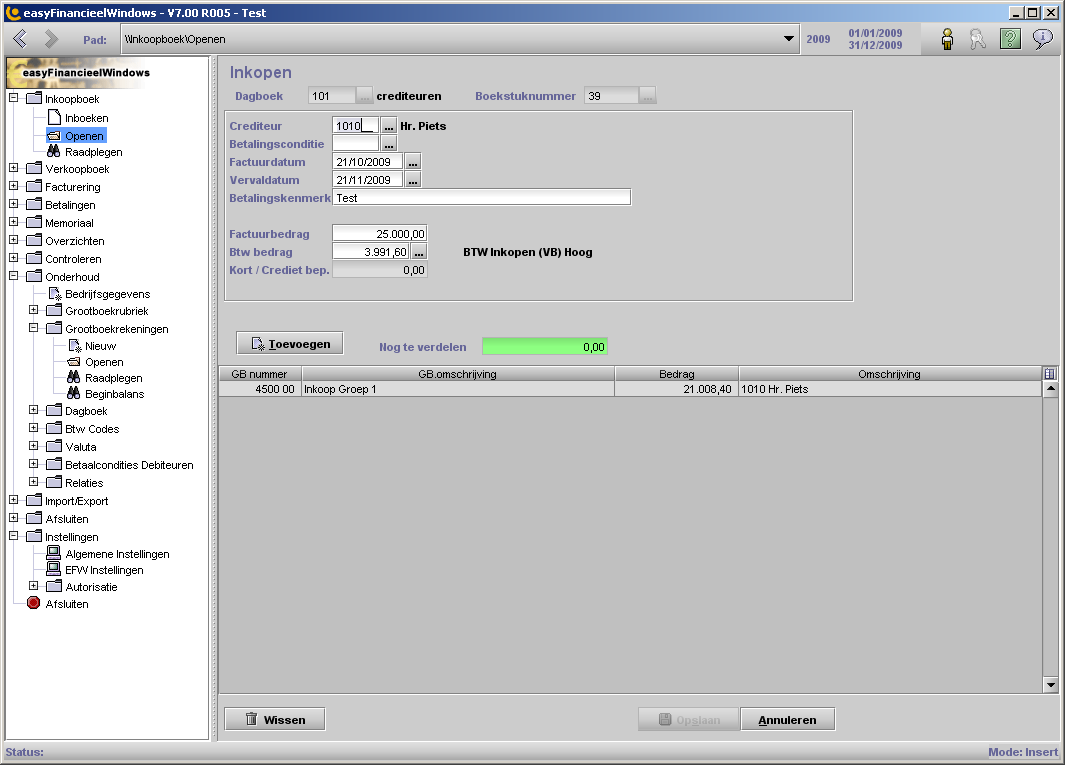Click the back navigation arrow
1065x765 pixels.
(20, 39)
